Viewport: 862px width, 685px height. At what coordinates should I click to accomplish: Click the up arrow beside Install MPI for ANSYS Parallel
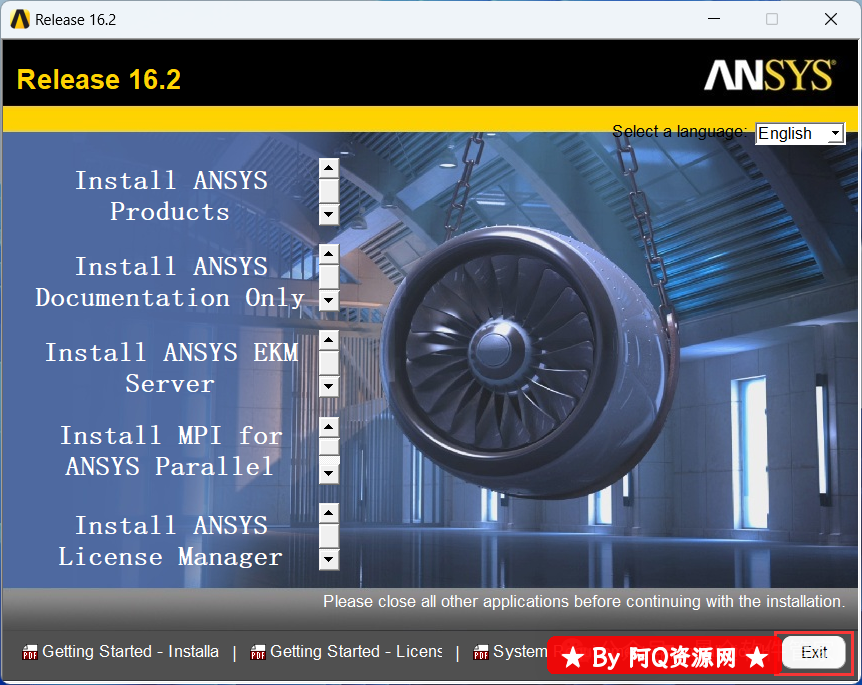pyautogui.click(x=329, y=427)
